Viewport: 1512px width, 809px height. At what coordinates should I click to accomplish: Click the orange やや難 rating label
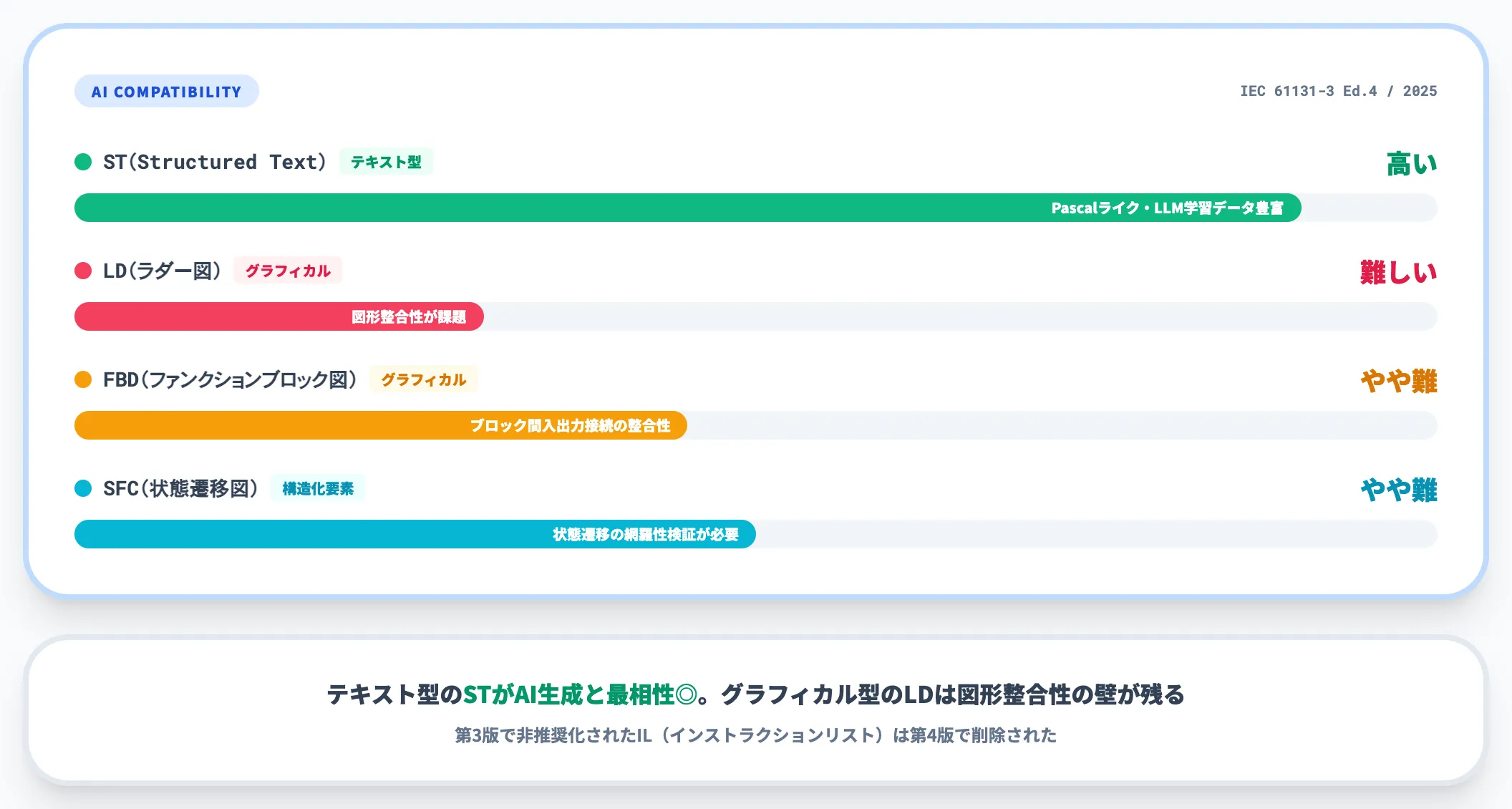click(1399, 382)
